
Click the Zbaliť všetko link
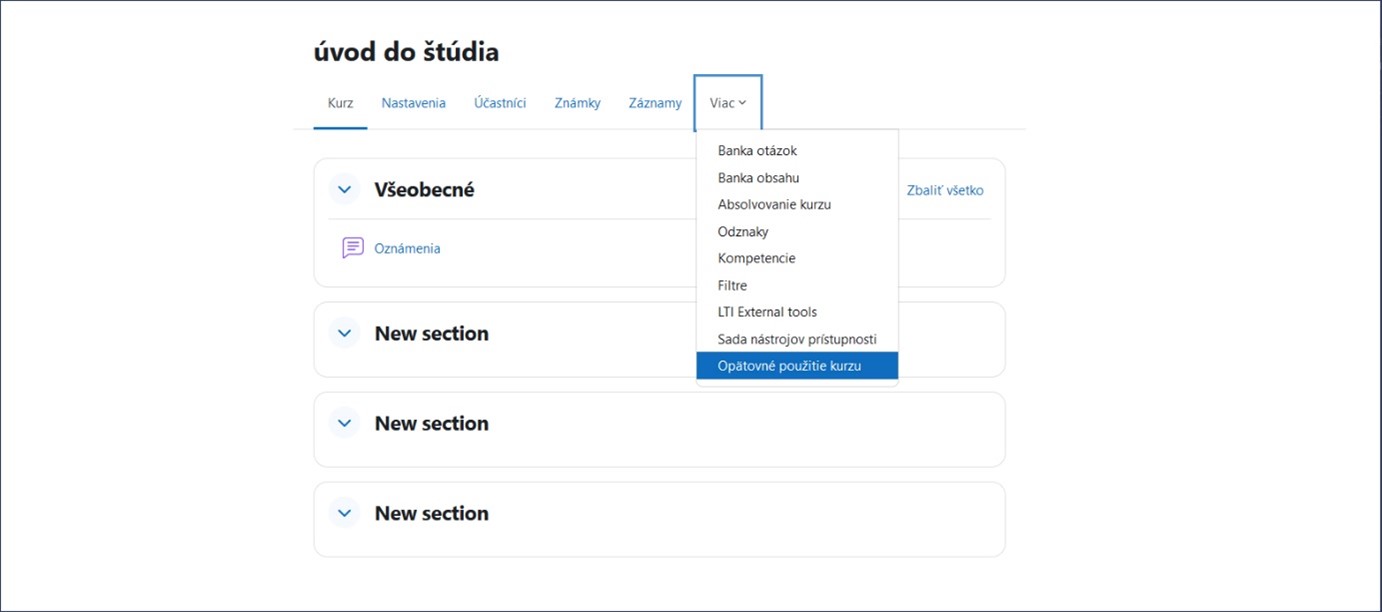click(x=945, y=190)
